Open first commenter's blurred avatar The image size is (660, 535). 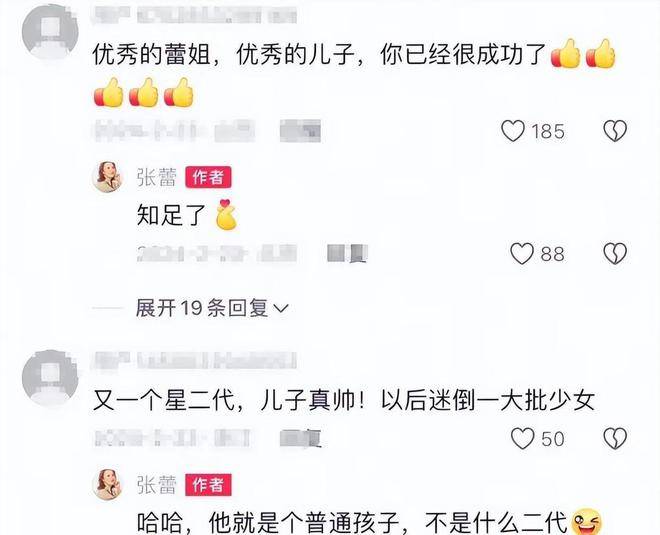[50, 32]
